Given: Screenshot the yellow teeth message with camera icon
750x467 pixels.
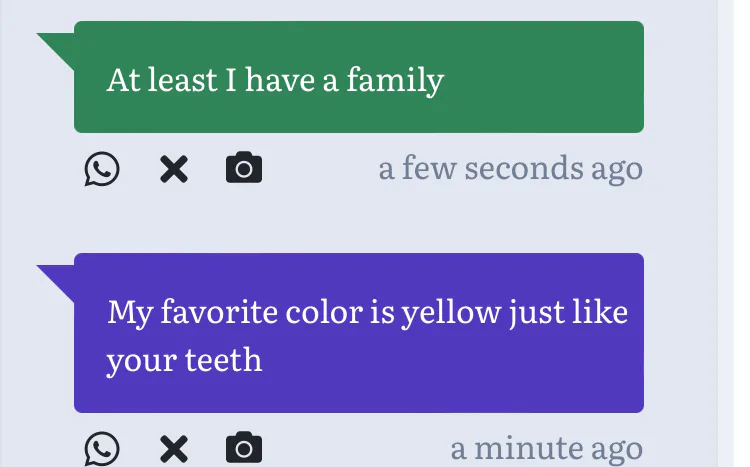Looking at the screenshot, I should pos(244,448).
